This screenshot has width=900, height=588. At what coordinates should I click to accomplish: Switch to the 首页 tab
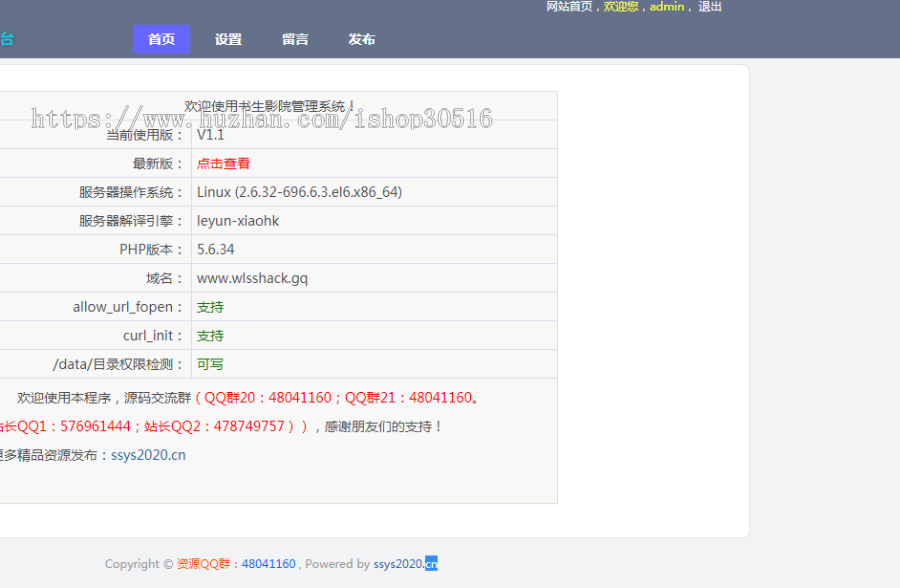161,39
